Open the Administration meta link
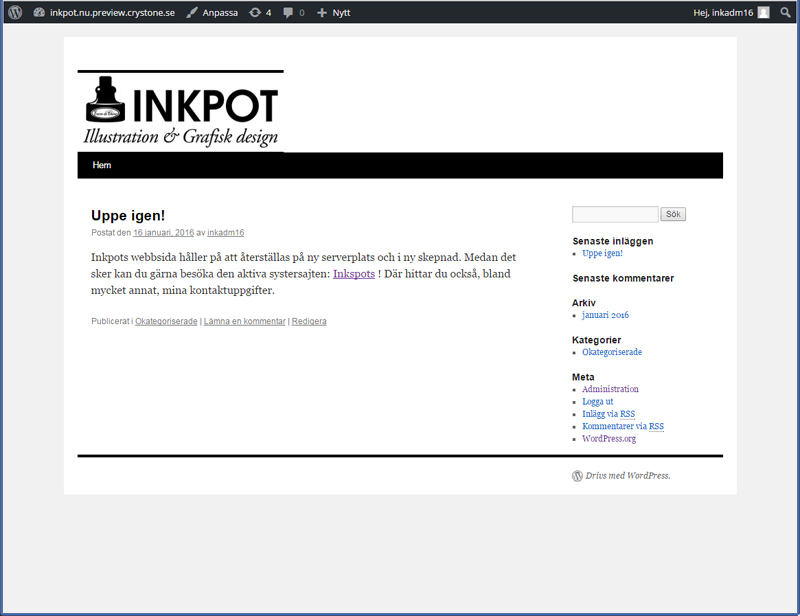This screenshot has height=616, width=800. click(x=610, y=389)
